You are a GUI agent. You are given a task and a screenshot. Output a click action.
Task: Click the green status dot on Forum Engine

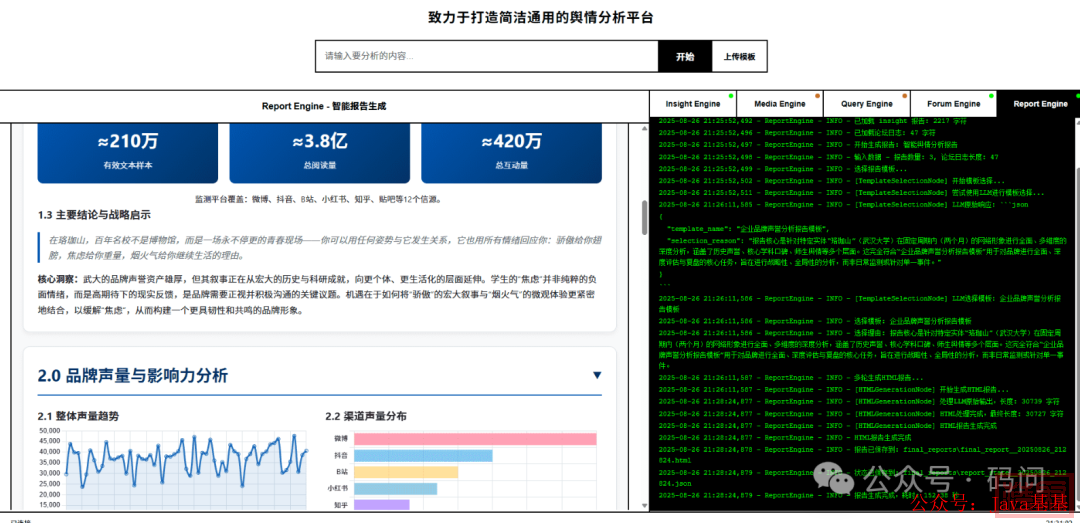[x=992, y=96]
